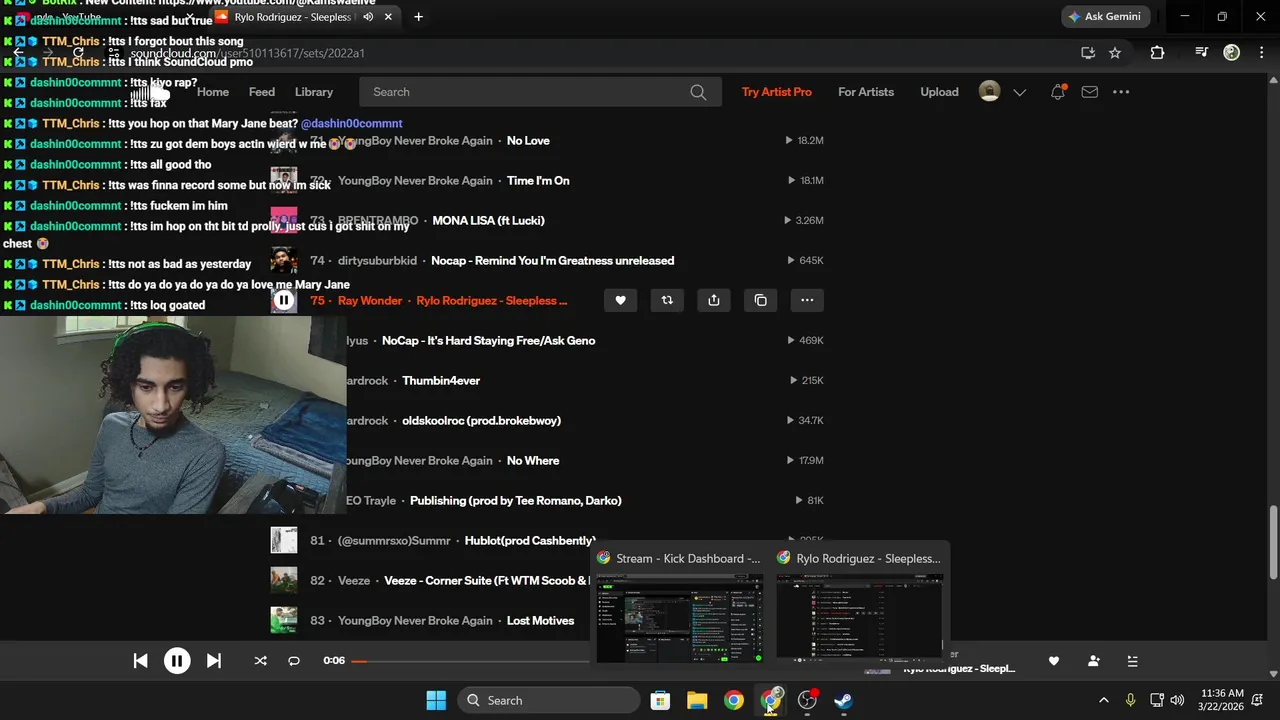Viewport: 1280px width, 720px height.
Task: Click track 81 Hublot artwork thumbnail
Action: (284, 540)
